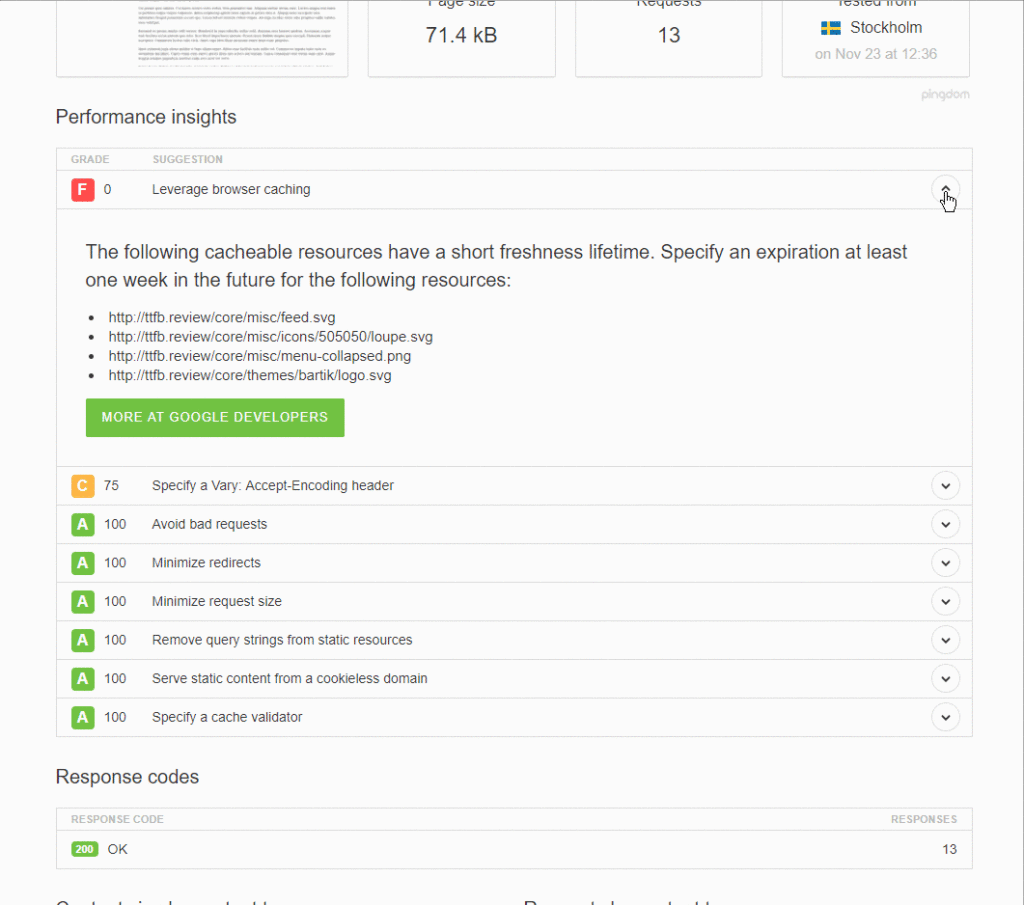Expand Remove query strings from static resources
1024x905 pixels.
945,640
